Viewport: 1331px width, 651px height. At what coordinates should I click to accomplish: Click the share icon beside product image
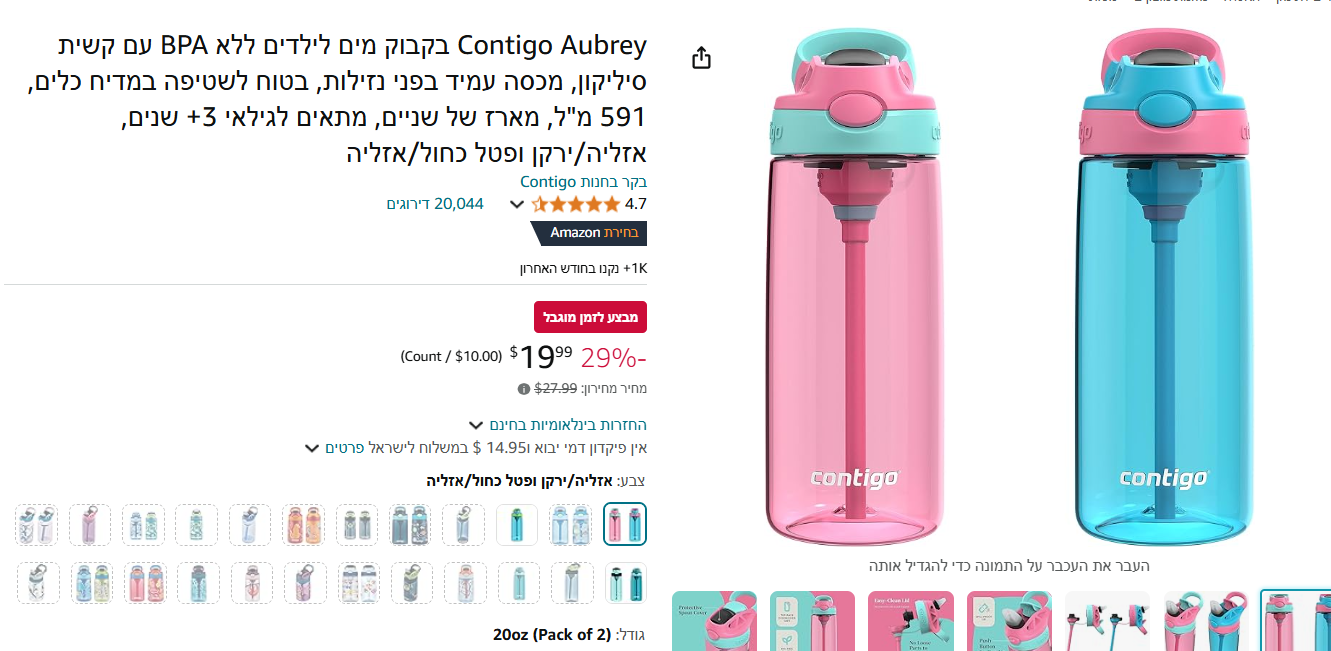click(x=702, y=58)
